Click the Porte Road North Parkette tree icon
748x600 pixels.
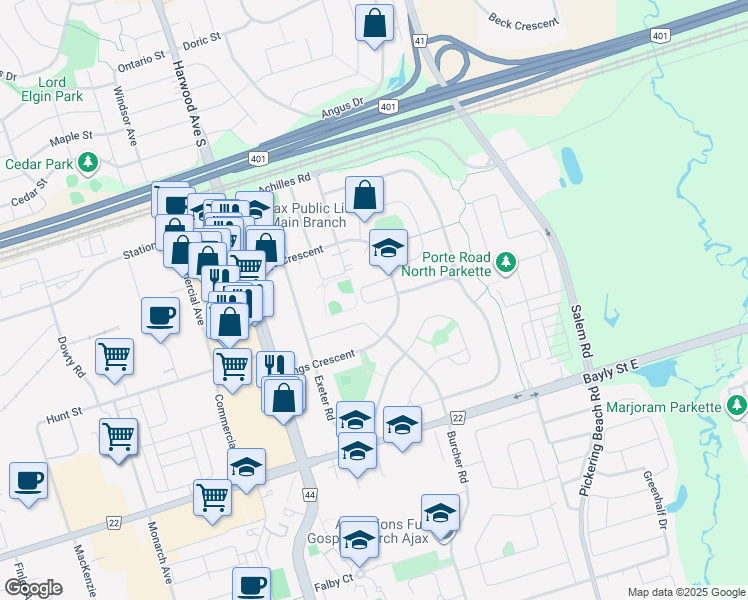click(506, 262)
